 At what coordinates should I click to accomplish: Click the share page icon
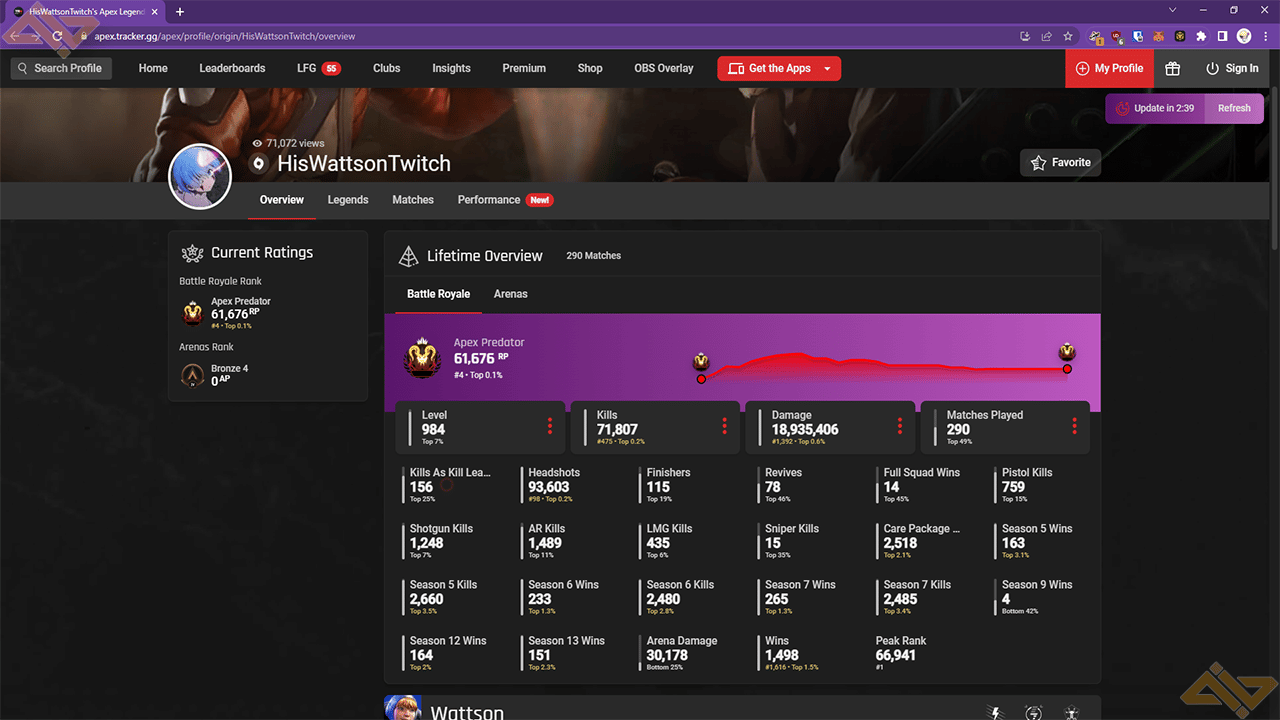[1046, 36]
